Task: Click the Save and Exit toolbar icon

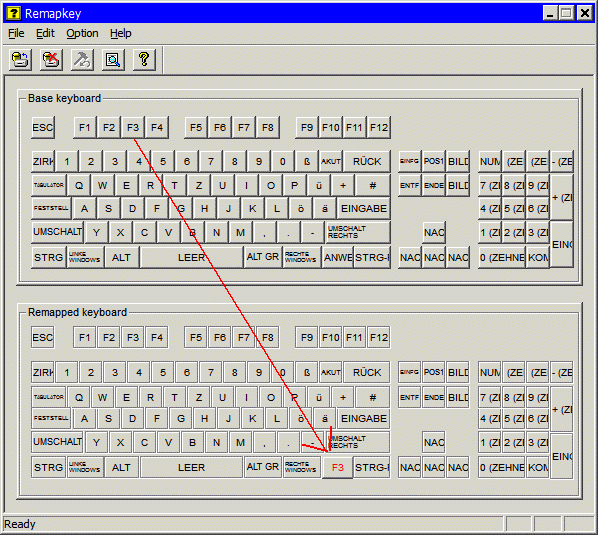Action: point(20,60)
